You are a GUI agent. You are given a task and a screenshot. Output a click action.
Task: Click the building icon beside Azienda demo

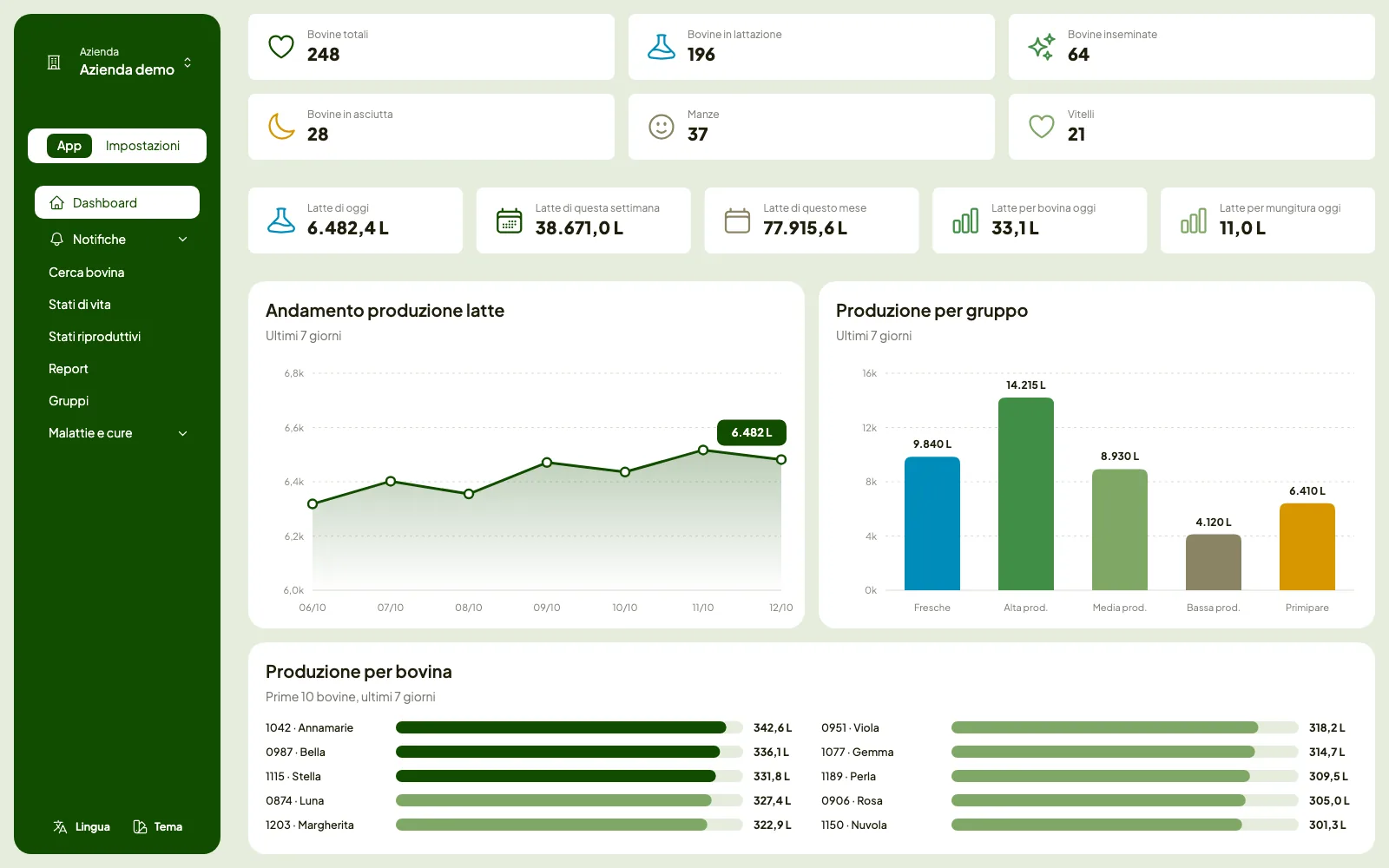click(54, 62)
